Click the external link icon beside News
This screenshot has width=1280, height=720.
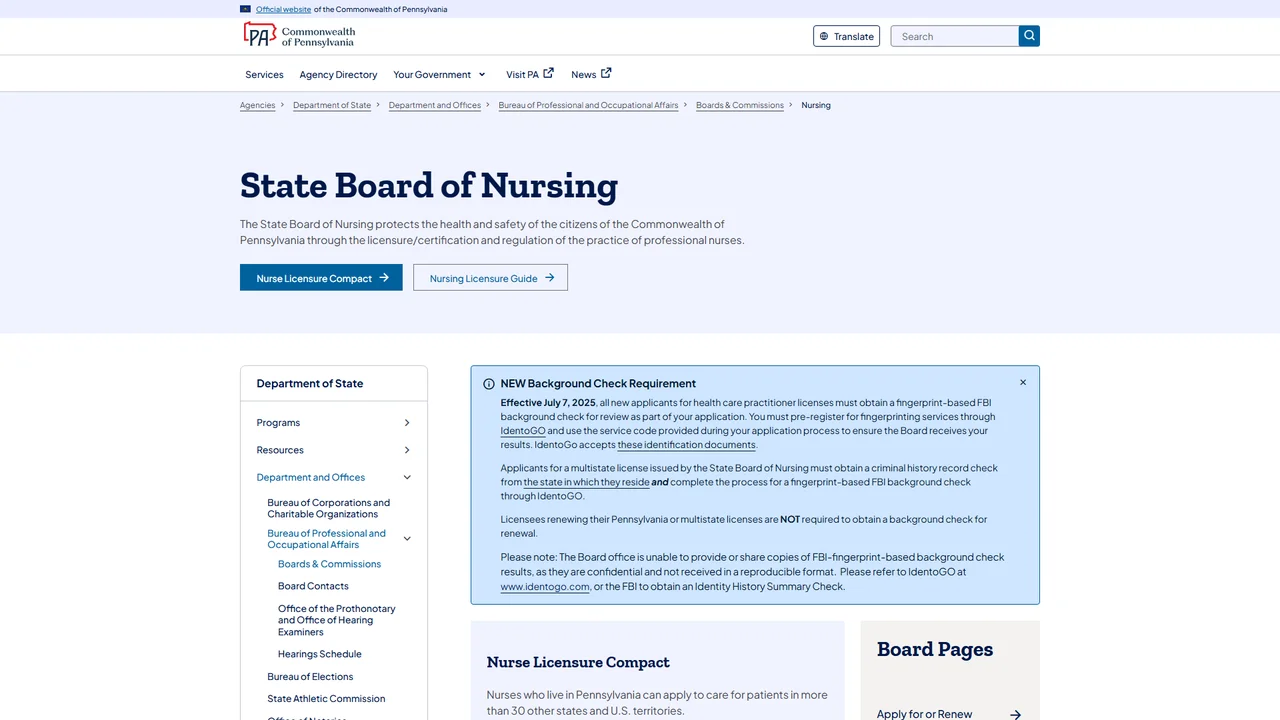[x=606, y=73]
